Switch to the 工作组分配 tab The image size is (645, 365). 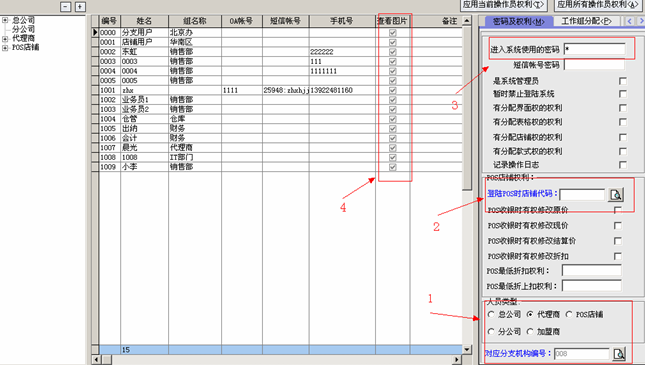[x=587, y=21]
